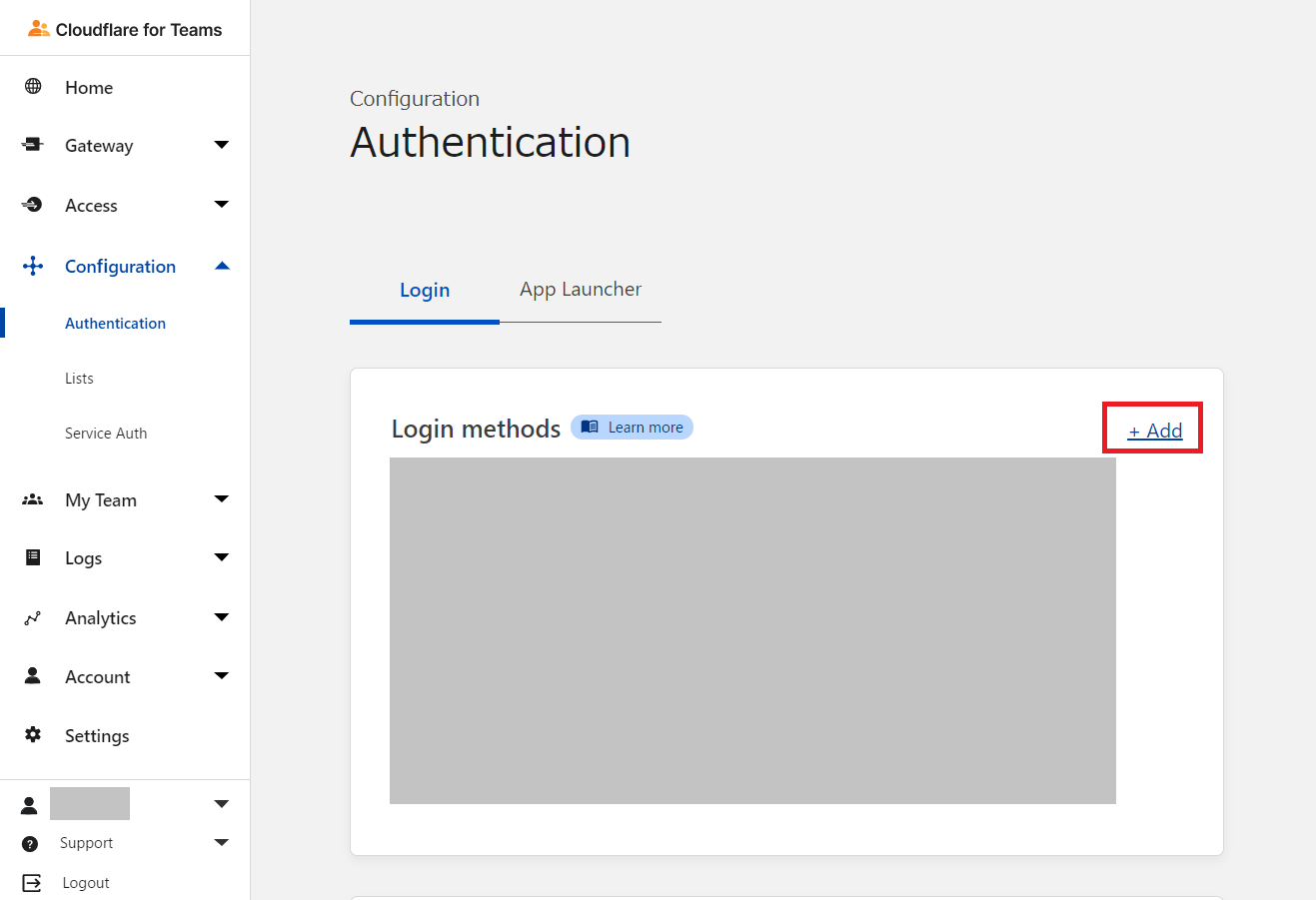The height and width of the screenshot is (900, 1316).
Task: Go to Home in the sidebar
Action: pos(89,88)
